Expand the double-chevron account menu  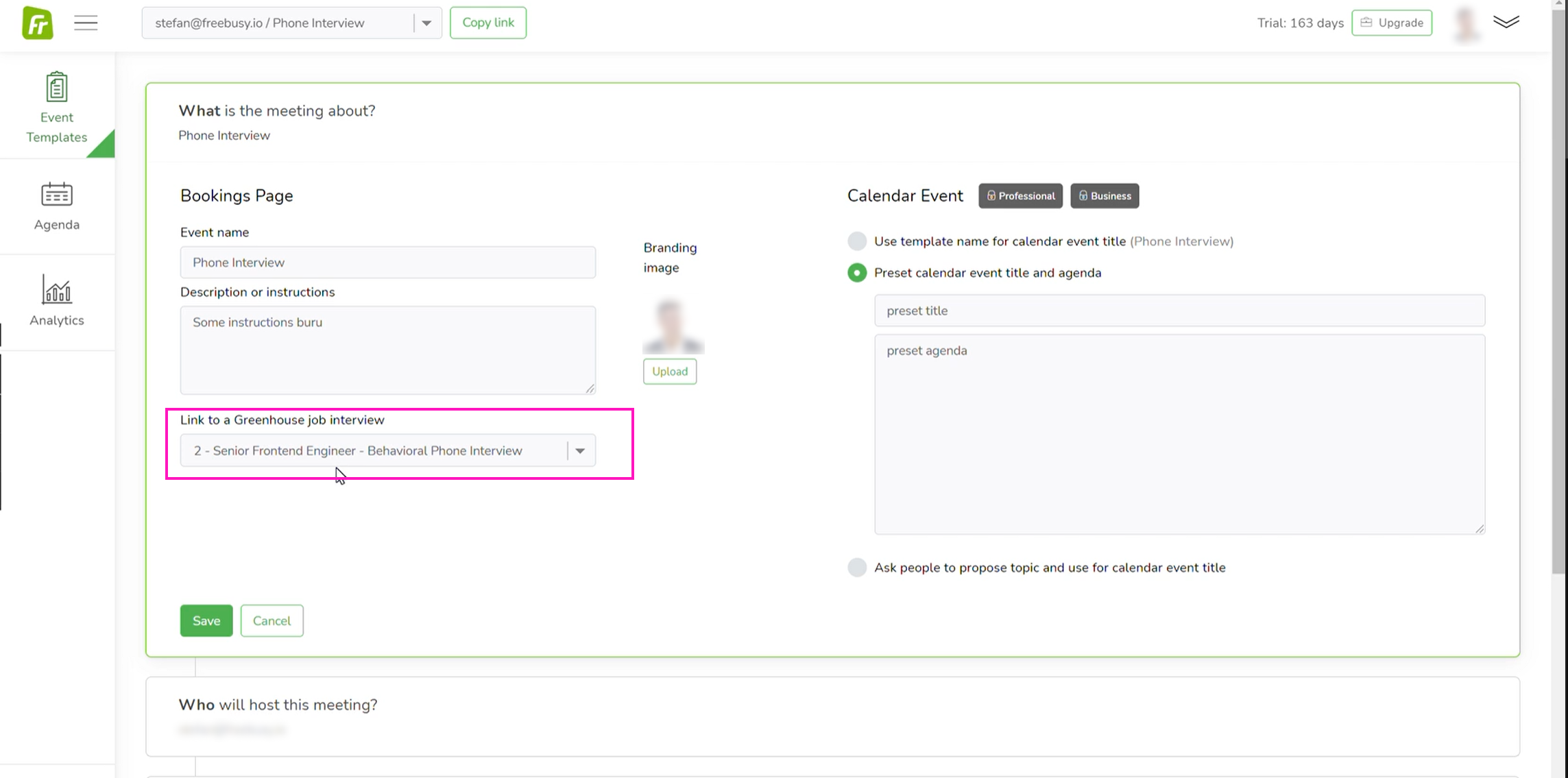pyautogui.click(x=1506, y=23)
